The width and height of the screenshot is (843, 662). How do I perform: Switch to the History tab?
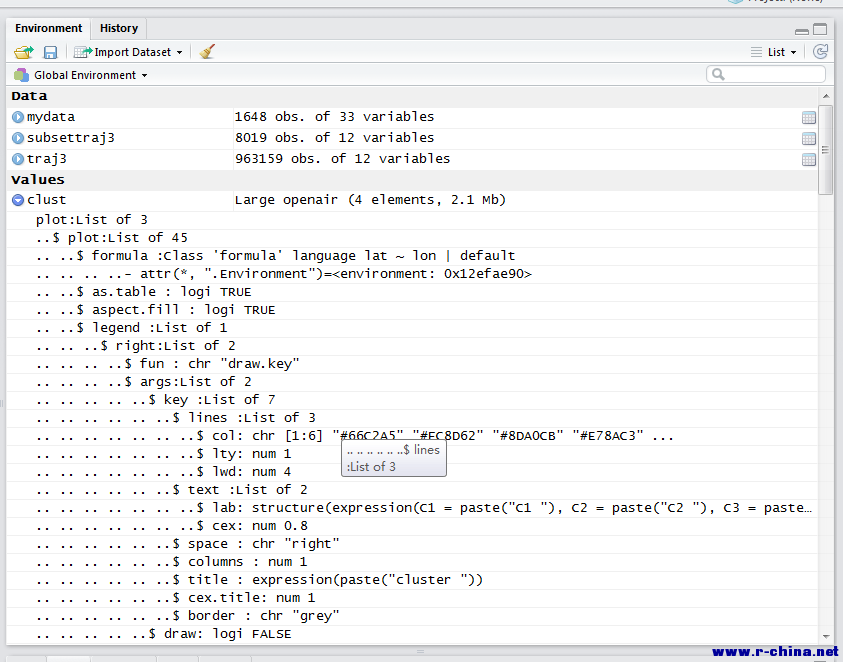click(x=119, y=28)
